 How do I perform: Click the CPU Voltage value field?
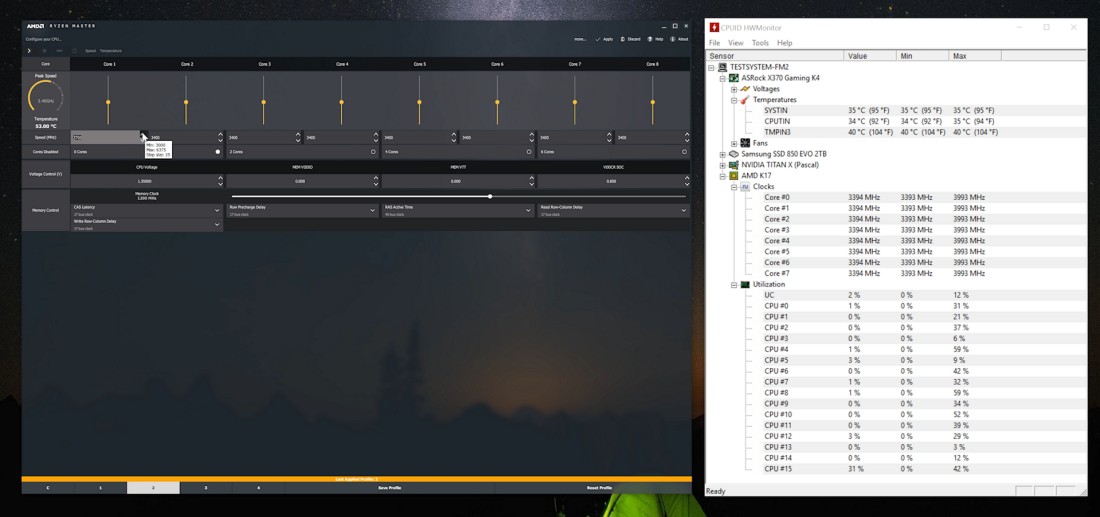point(145,181)
